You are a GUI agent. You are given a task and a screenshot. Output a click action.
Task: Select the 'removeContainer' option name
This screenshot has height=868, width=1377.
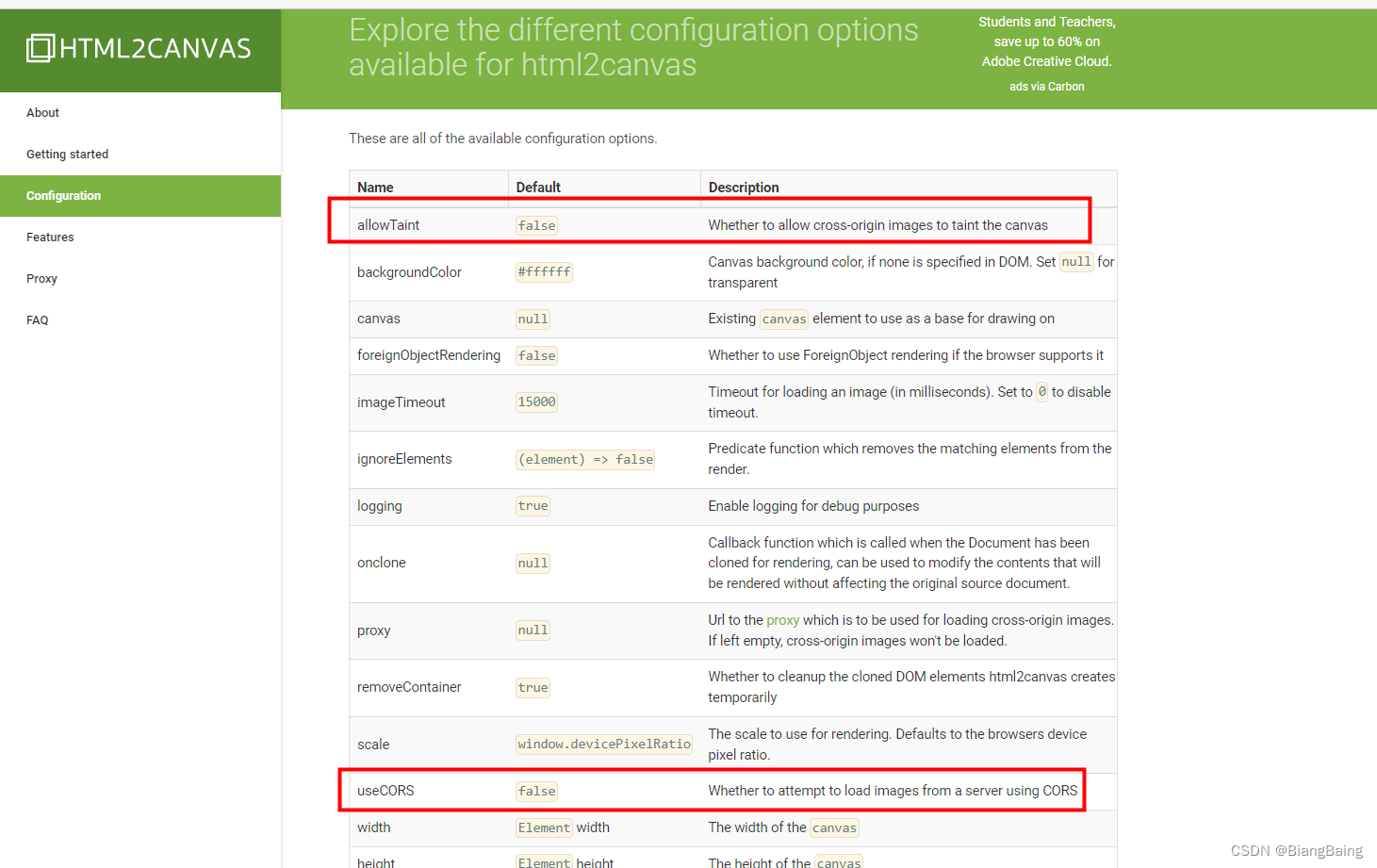[x=409, y=687]
